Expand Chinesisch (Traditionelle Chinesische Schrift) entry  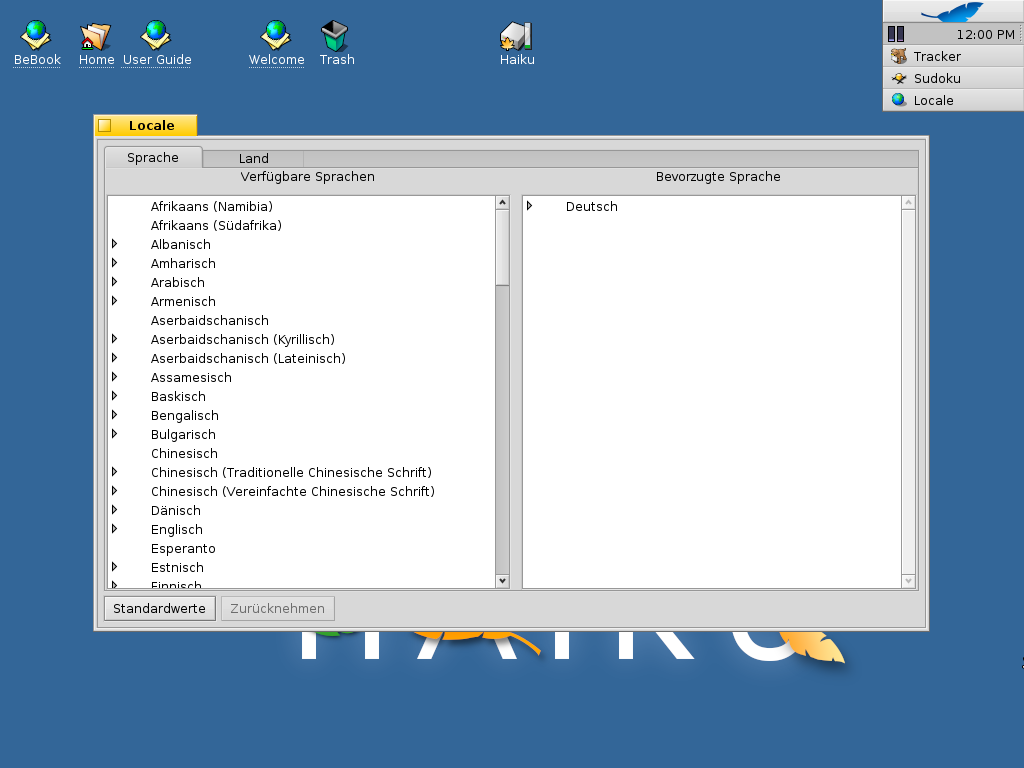(x=114, y=472)
